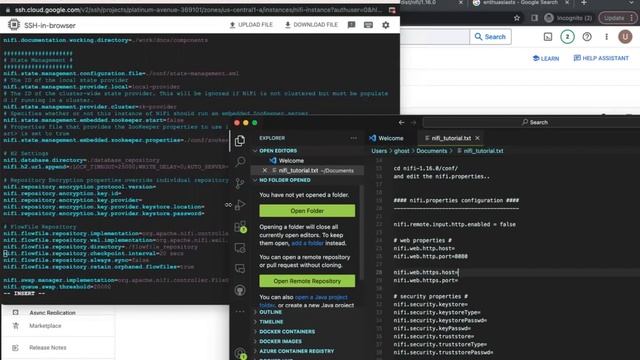This screenshot has width=640, height=360.
Task: Open notifications badge showing 2
Action: (x=567, y=37)
